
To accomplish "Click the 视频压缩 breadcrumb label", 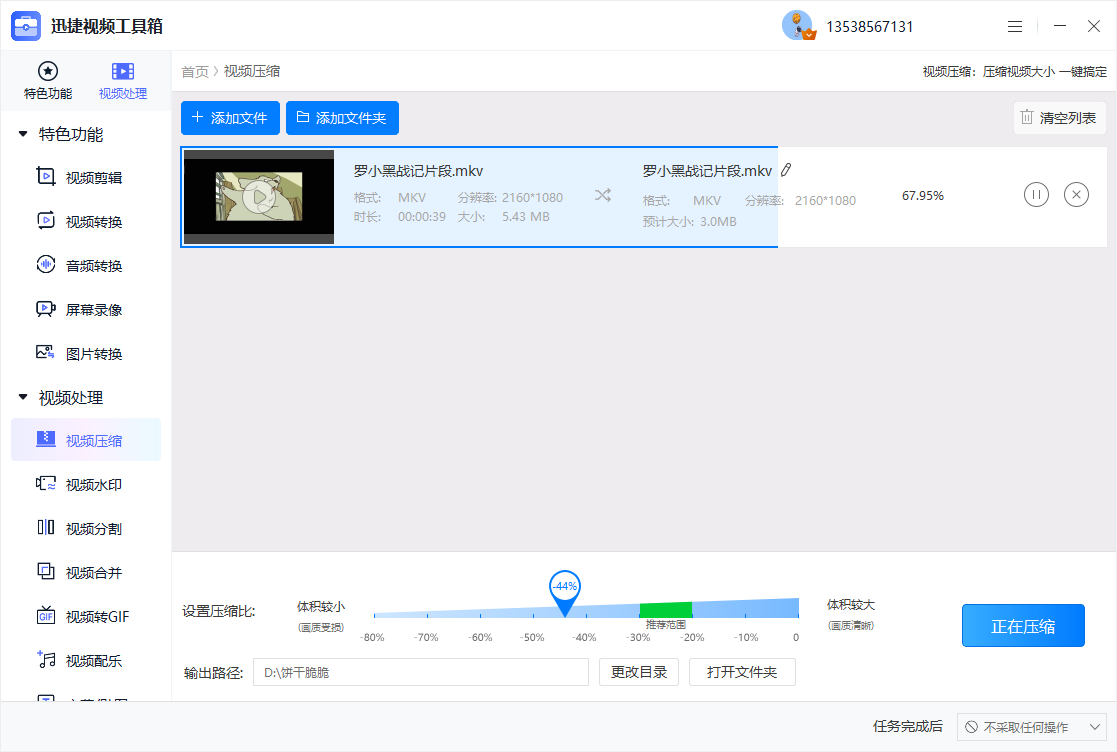I will (x=251, y=71).
